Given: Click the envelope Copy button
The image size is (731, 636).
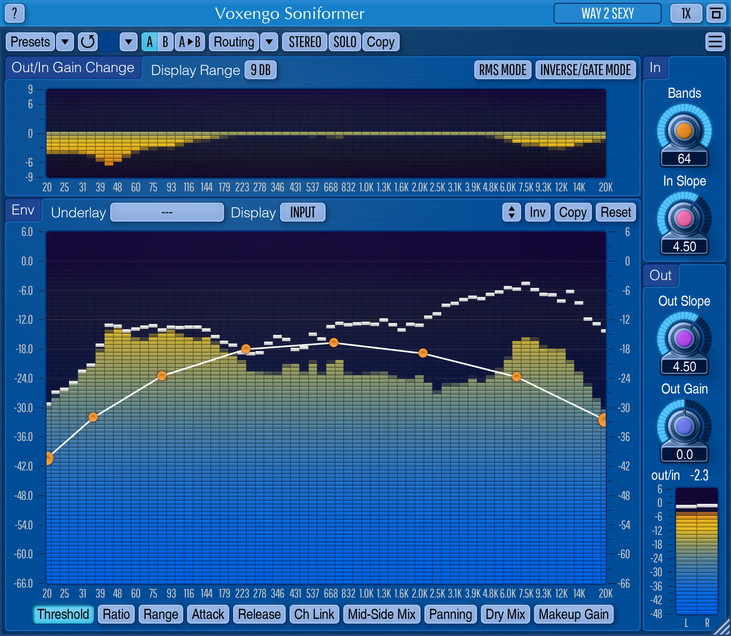Looking at the screenshot, I should pyautogui.click(x=572, y=213).
